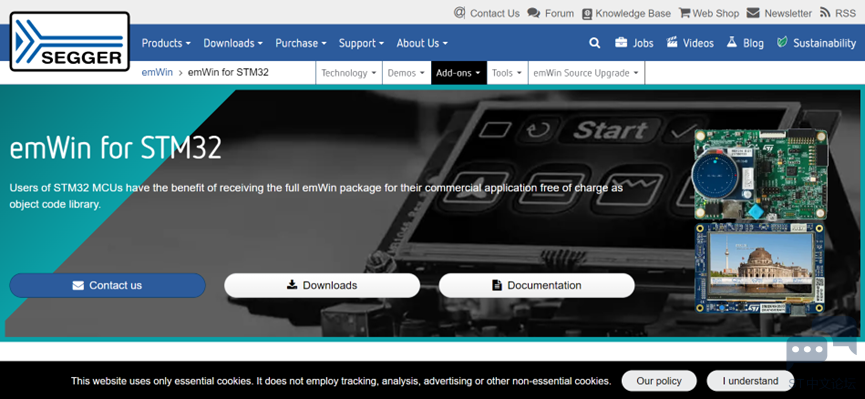Expand the Support menu
The height and width of the screenshot is (399, 865).
(361, 43)
